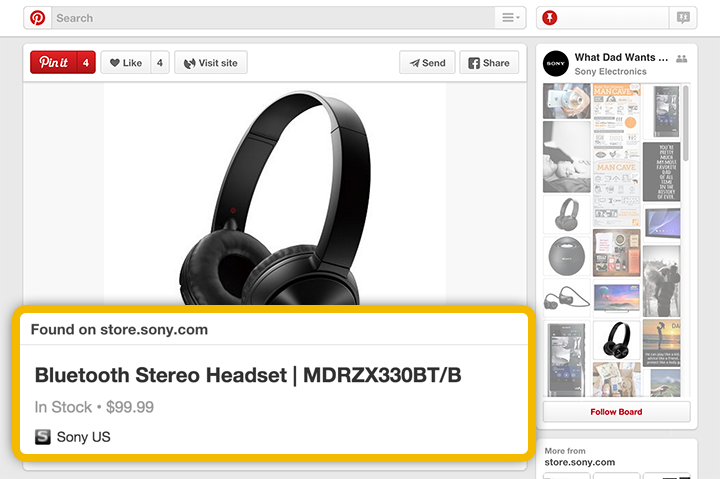720x479 pixels.
Task: Click the like count 4
Action: click(x=160, y=62)
